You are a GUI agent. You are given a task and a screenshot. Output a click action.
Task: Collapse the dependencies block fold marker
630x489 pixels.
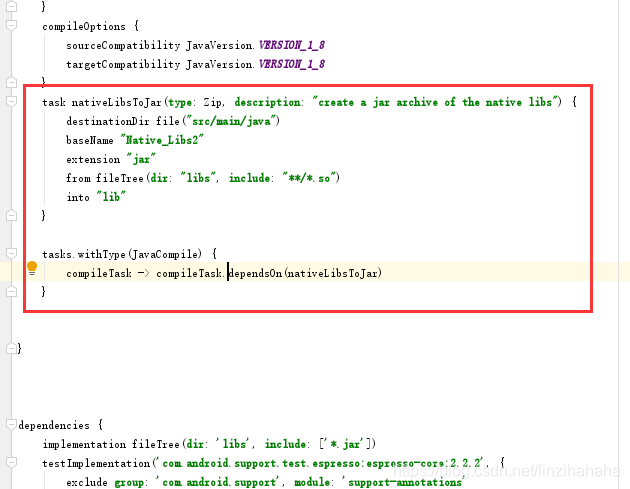[x=12, y=425]
